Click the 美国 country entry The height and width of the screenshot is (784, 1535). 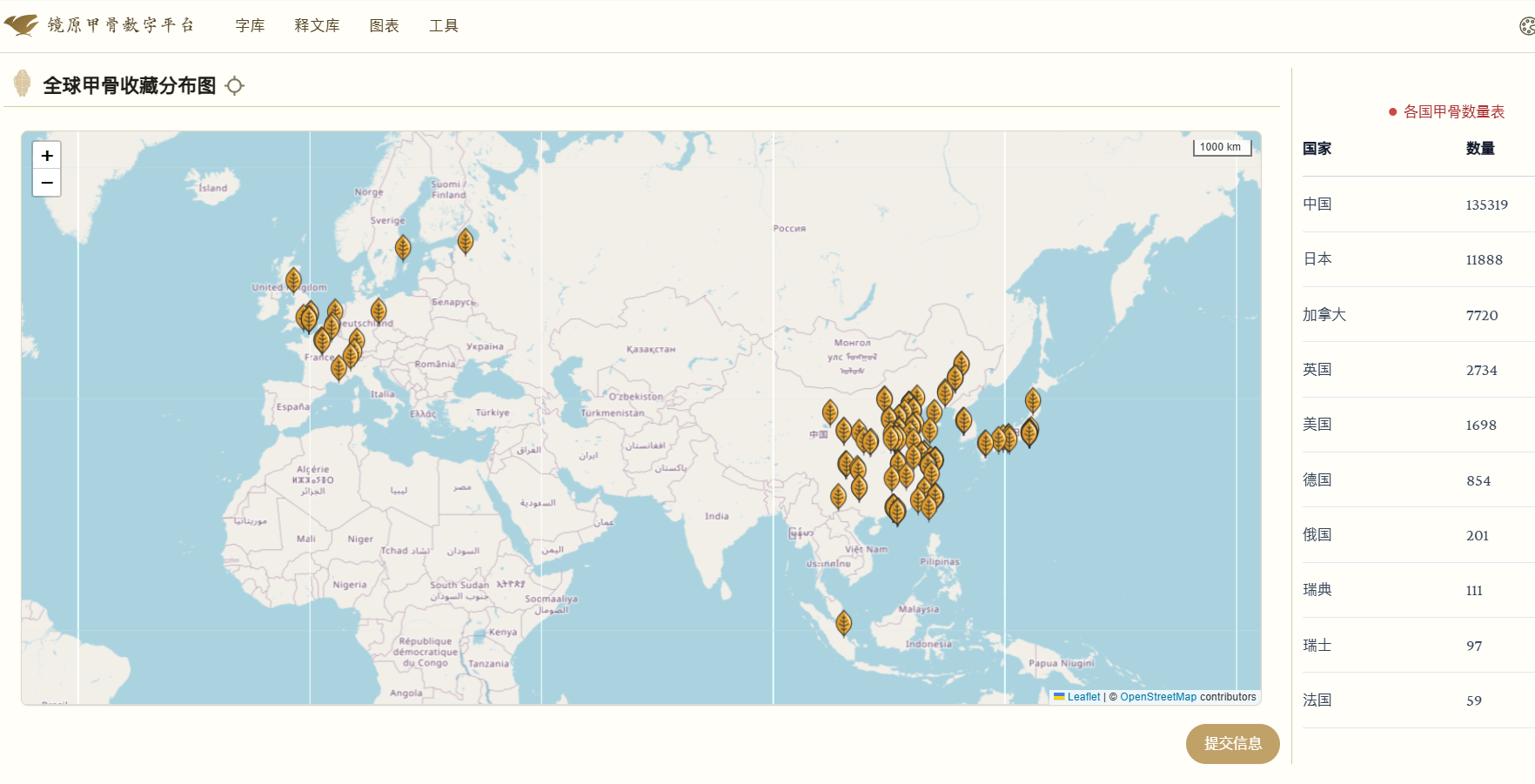pos(1317,425)
